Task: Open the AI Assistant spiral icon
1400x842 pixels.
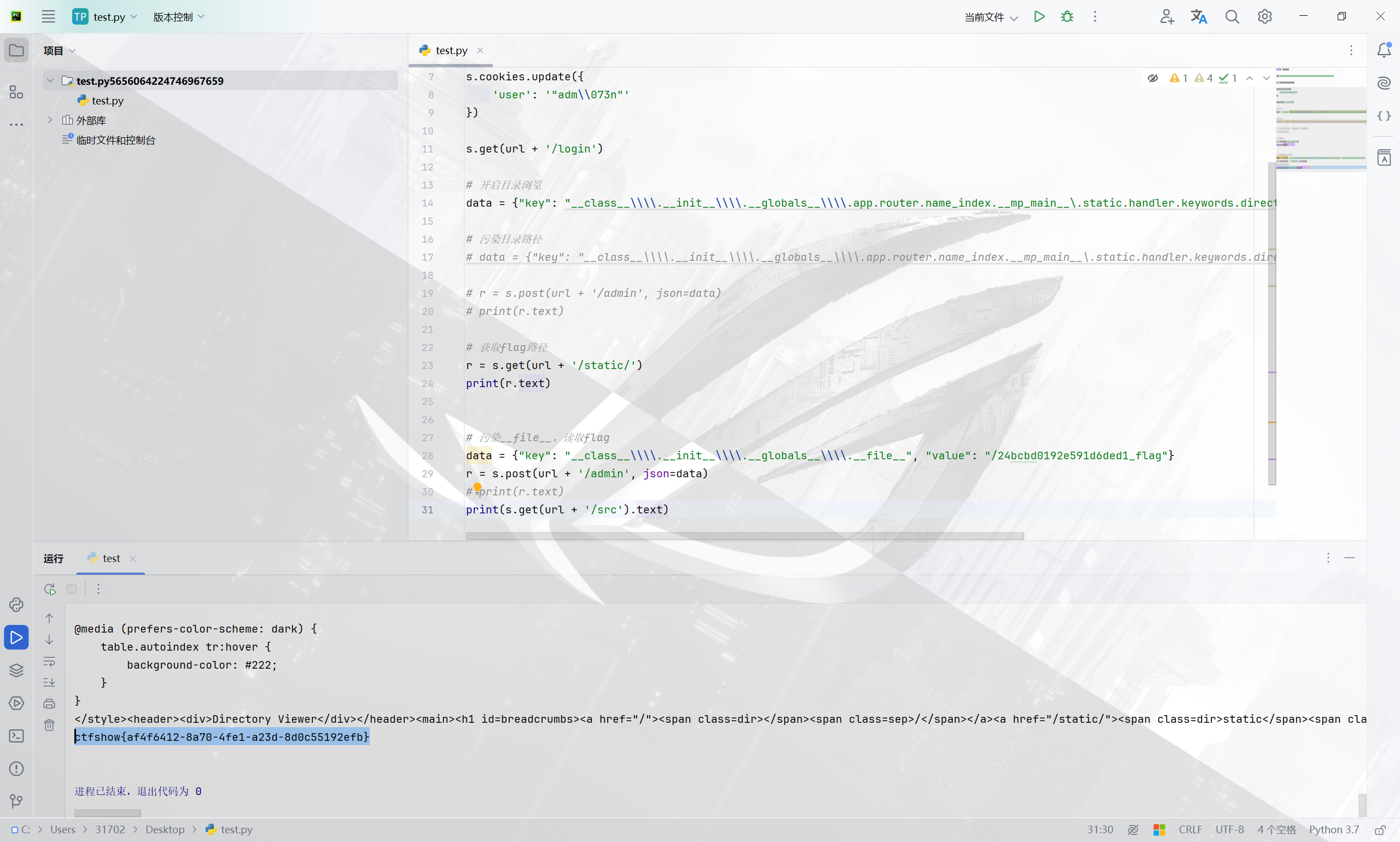Action: 1384,83
